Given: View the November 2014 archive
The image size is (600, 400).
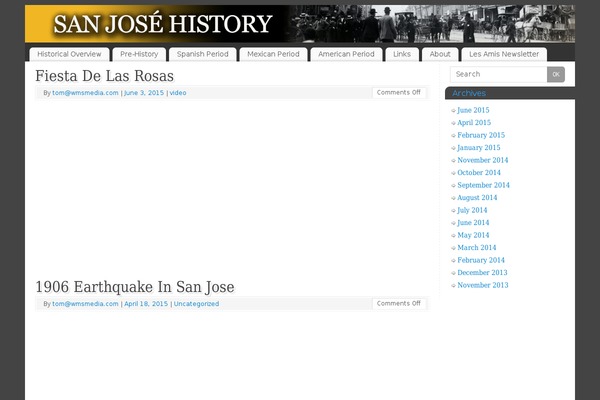Looking at the screenshot, I should pyautogui.click(x=482, y=160).
